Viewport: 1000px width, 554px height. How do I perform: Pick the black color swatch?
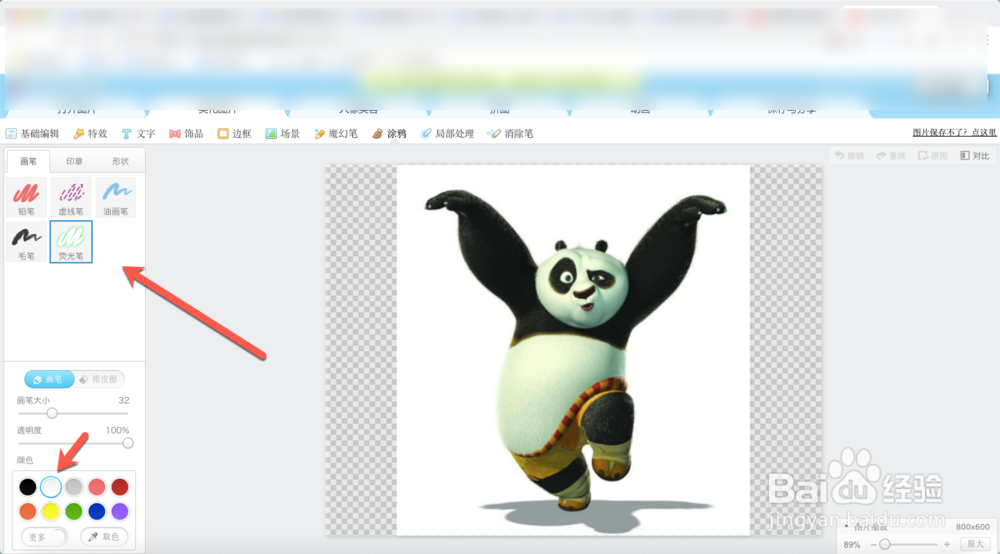(27, 487)
